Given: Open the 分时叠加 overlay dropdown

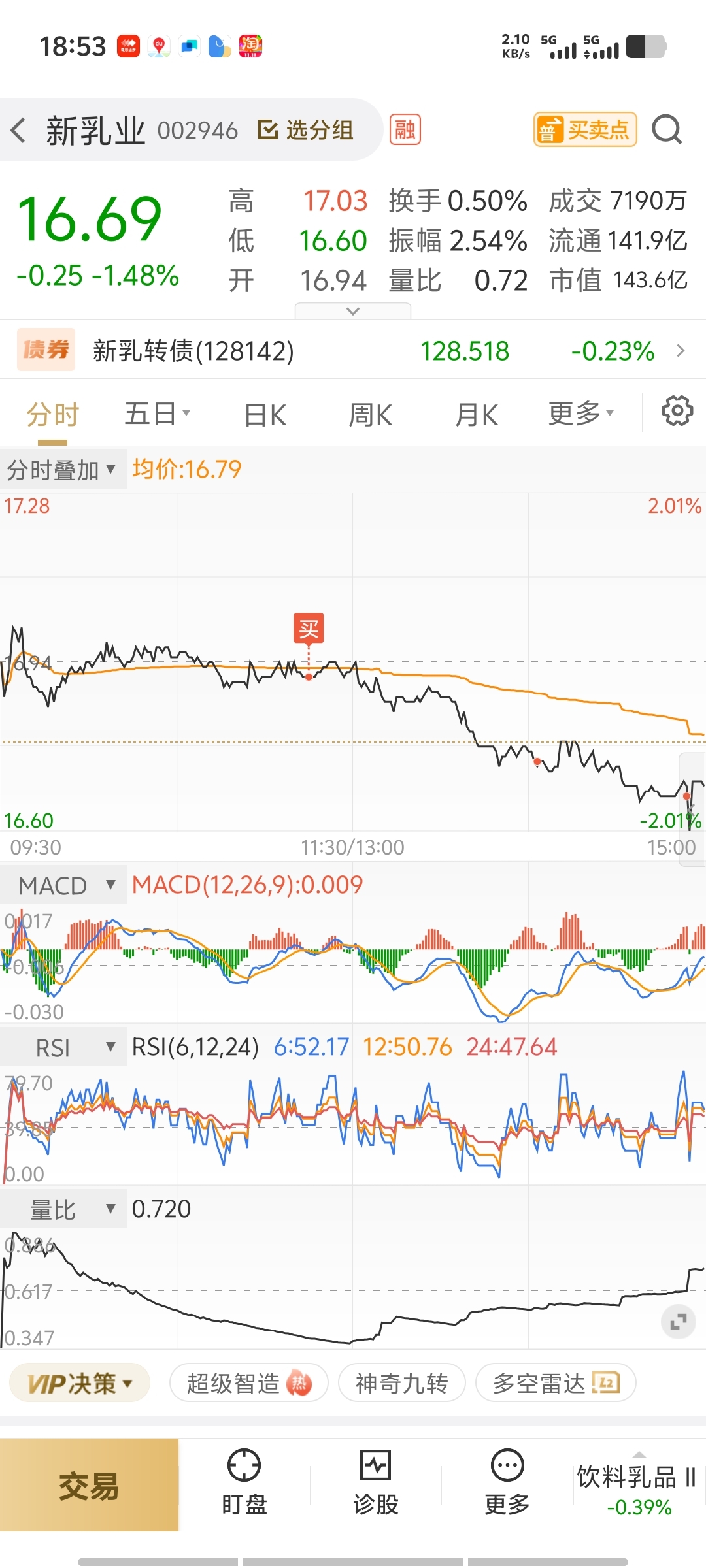Looking at the screenshot, I should click(x=63, y=469).
